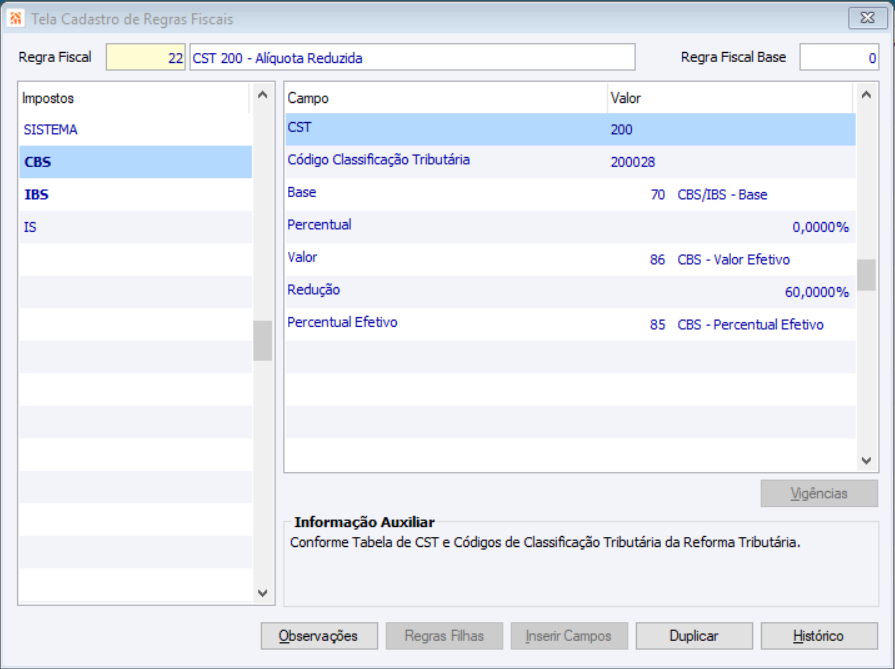Click the CST value 200

(x=621, y=130)
